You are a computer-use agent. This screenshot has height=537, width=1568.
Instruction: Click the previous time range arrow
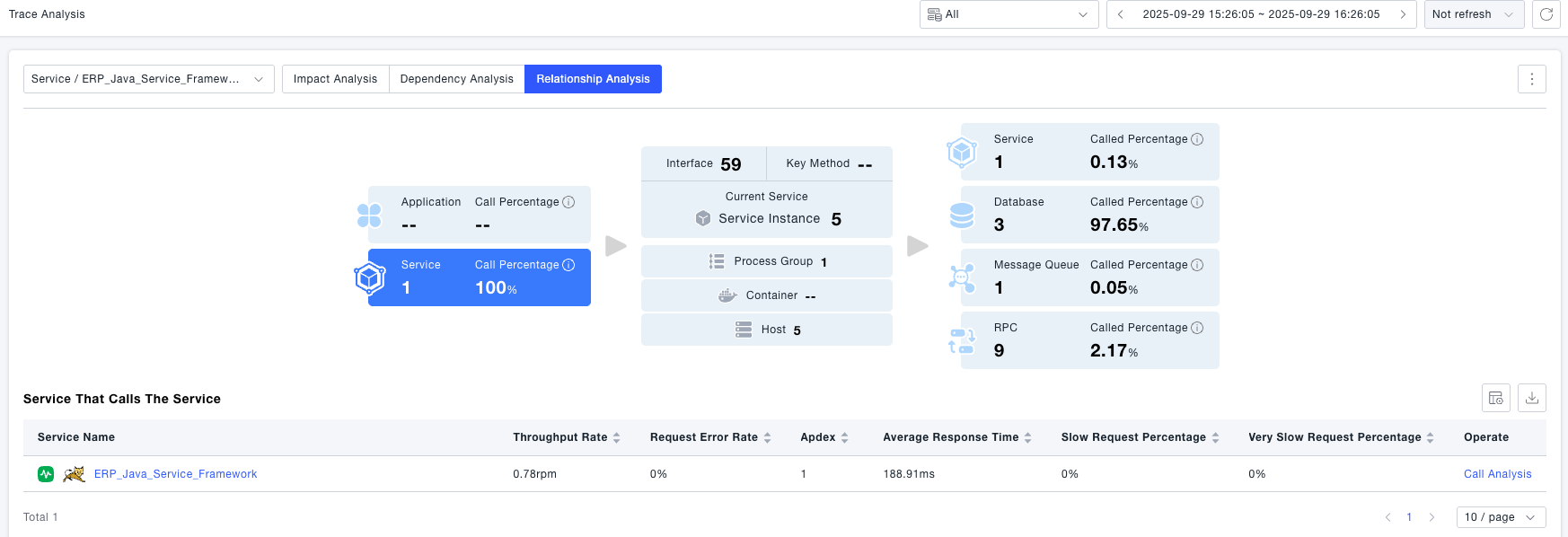(1121, 14)
